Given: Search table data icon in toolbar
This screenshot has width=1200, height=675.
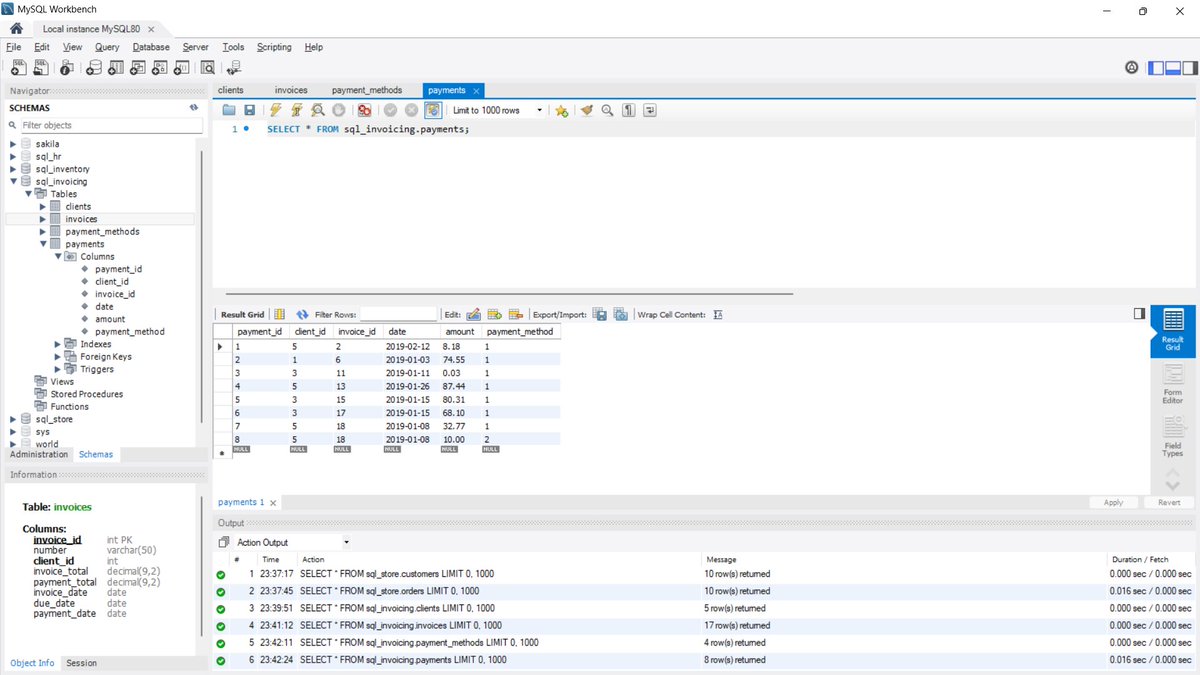Looking at the screenshot, I should click(x=208, y=67).
